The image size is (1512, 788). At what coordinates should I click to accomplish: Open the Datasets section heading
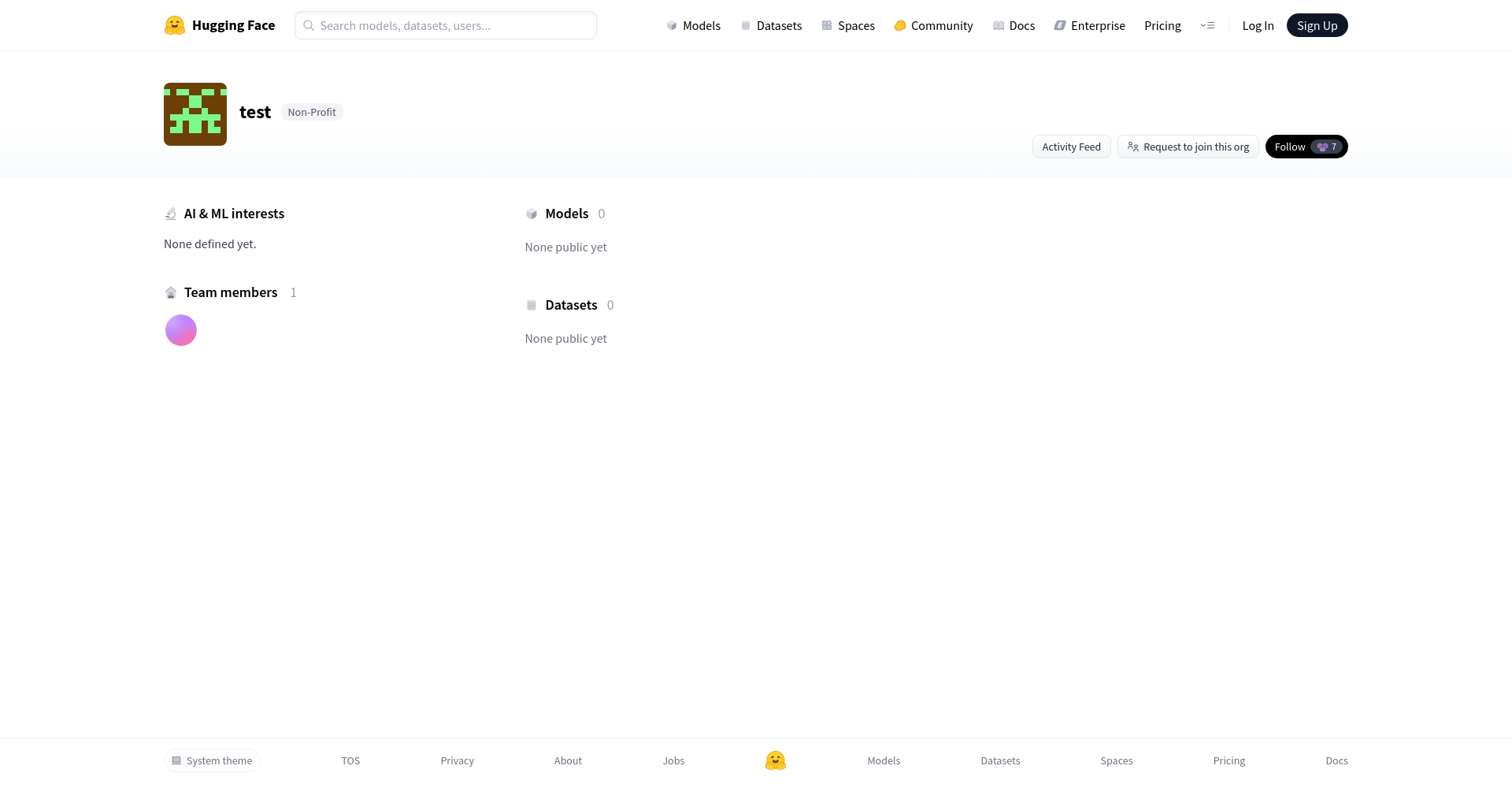(571, 305)
